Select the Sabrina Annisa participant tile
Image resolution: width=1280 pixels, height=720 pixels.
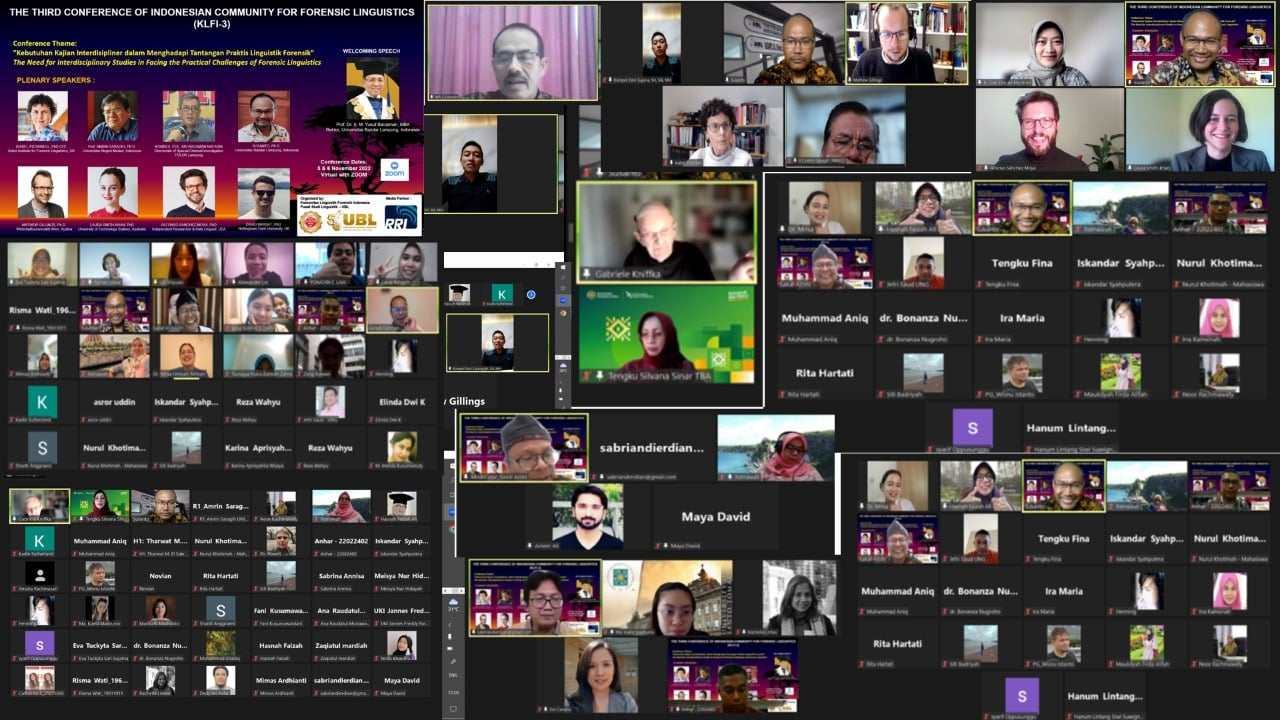click(x=341, y=576)
